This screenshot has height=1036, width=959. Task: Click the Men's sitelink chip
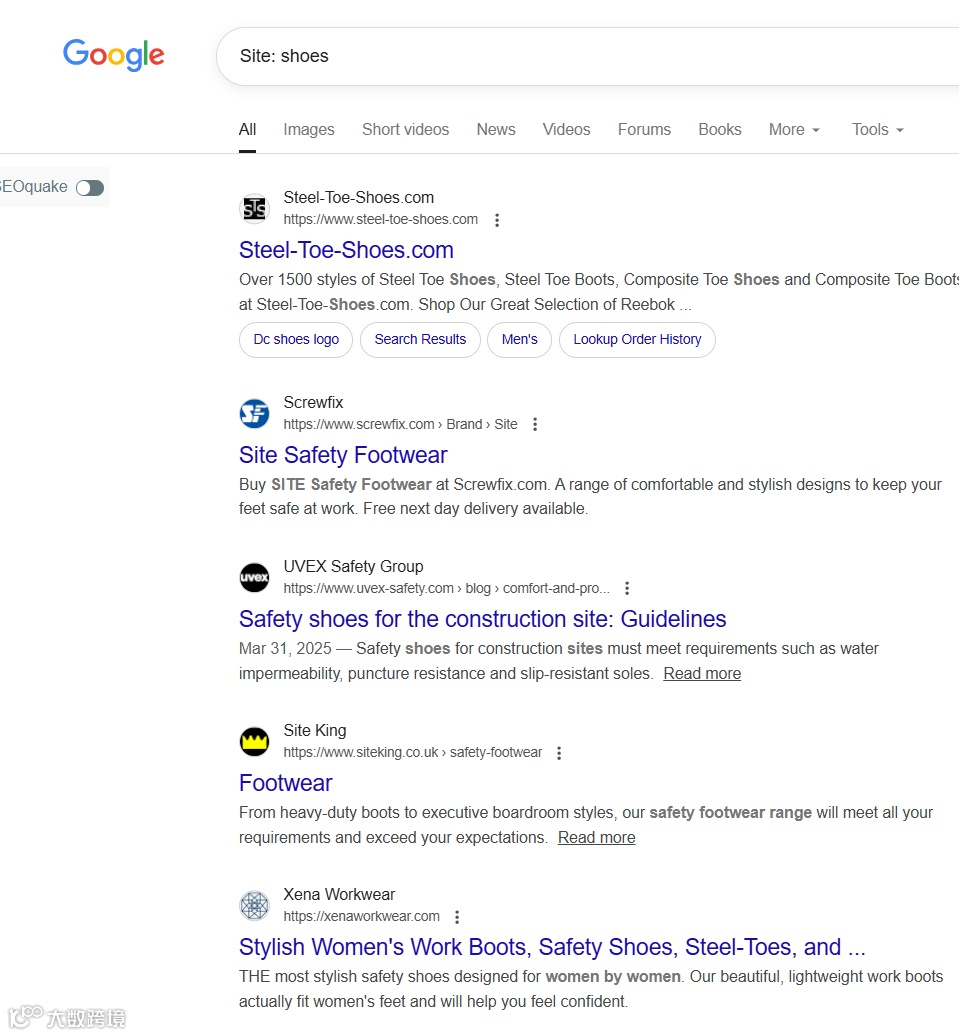pos(519,340)
